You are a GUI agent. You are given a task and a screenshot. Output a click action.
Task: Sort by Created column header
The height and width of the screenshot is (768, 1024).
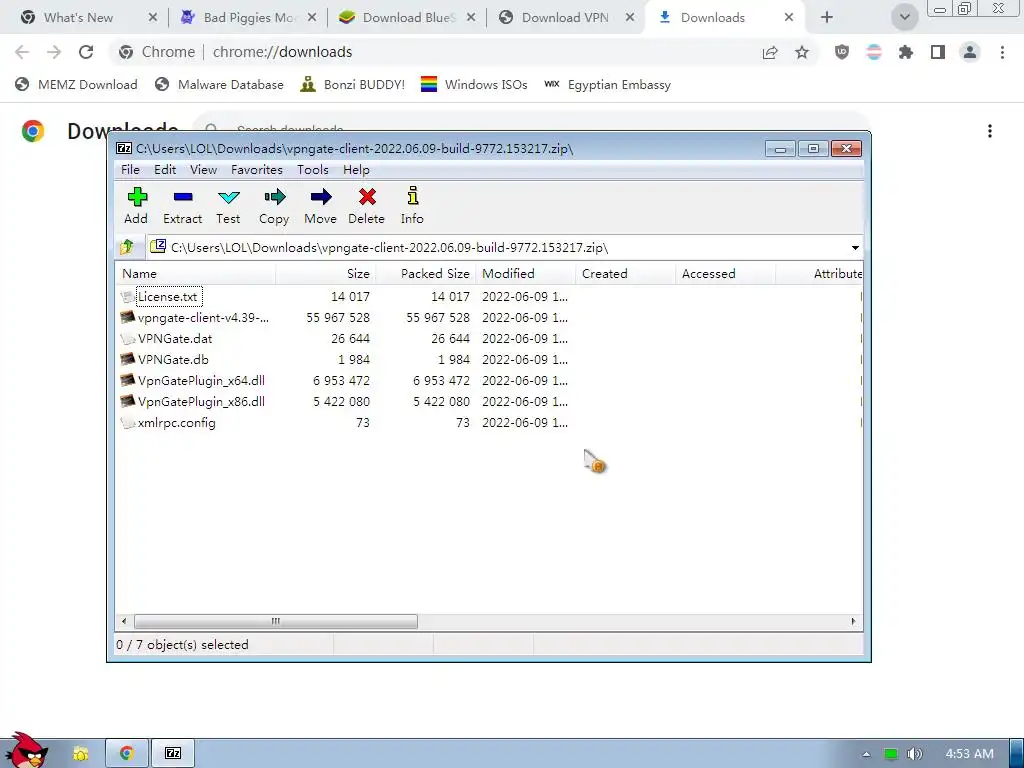pyautogui.click(x=626, y=274)
